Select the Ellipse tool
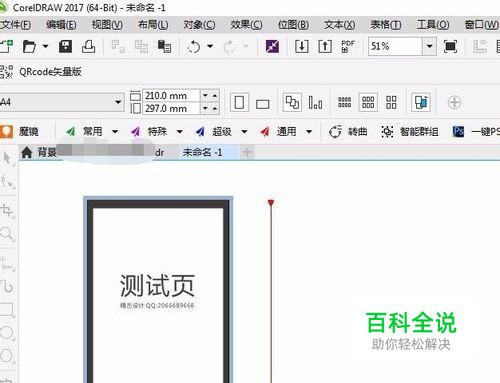Image resolution: width=500 pixels, height=383 pixels. pyautogui.click(x=7, y=332)
